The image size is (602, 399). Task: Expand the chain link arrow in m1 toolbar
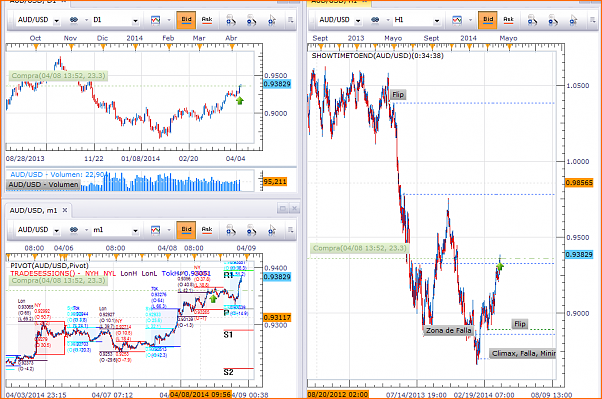[86, 230]
